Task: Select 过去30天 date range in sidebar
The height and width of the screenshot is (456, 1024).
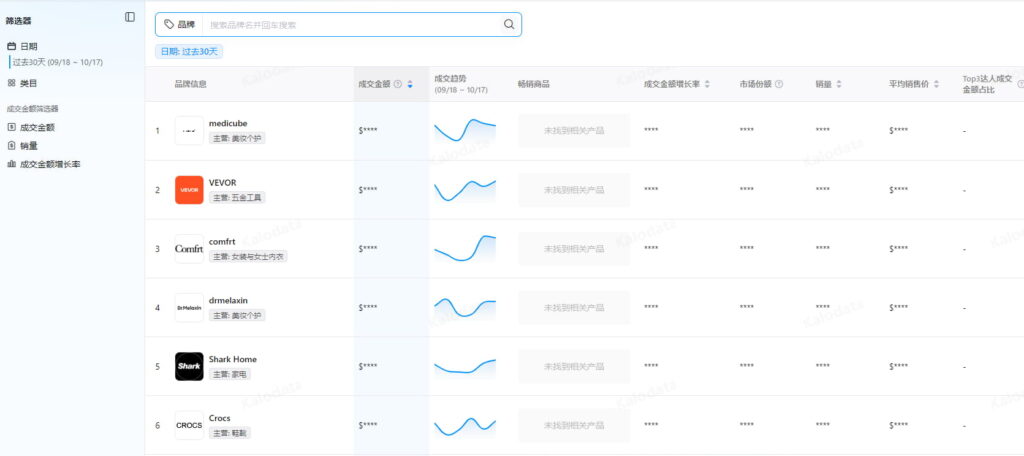Action: (57, 63)
